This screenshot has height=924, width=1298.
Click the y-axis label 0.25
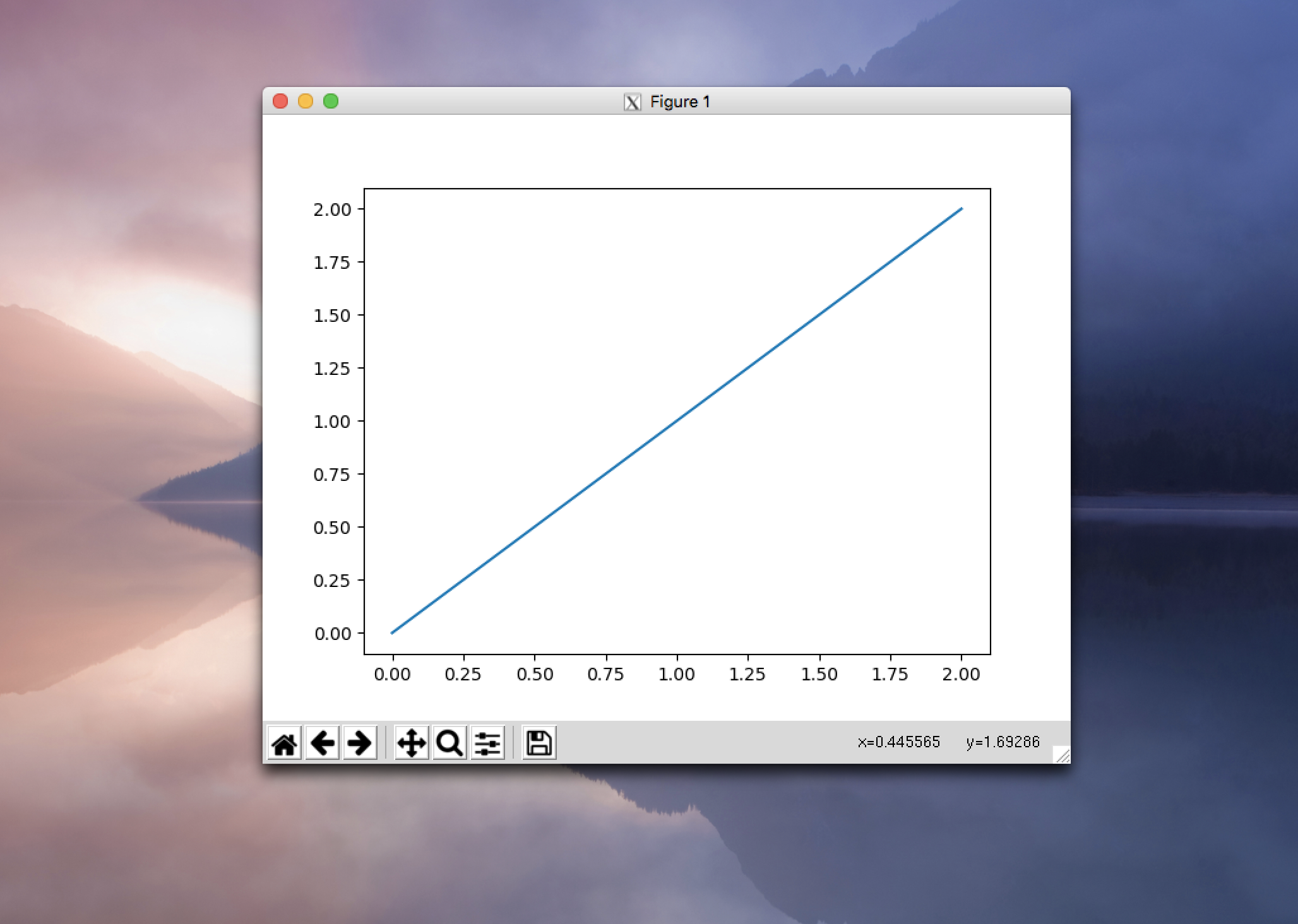point(332,581)
